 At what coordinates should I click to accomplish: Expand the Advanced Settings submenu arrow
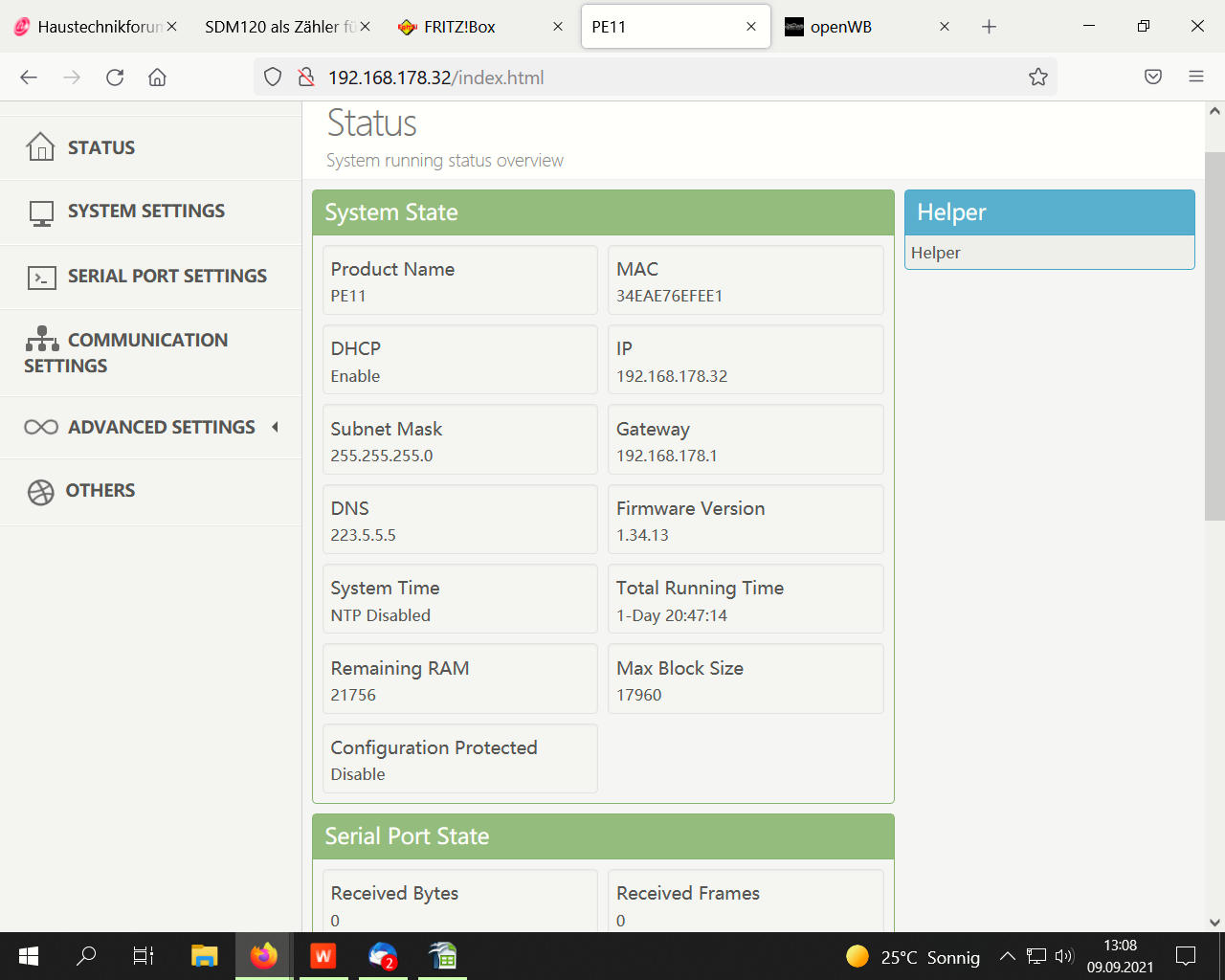tap(276, 427)
